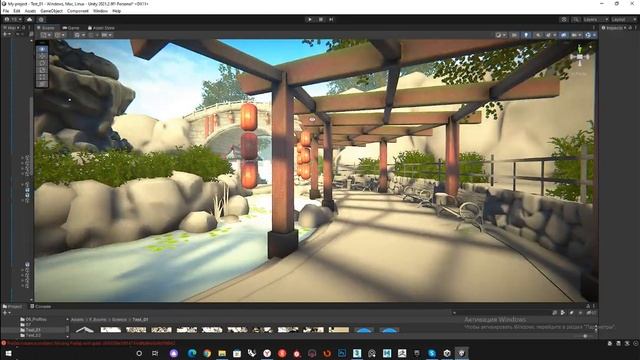
Task: Select the Move tool in scene overlay
Action: (x=42, y=56)
